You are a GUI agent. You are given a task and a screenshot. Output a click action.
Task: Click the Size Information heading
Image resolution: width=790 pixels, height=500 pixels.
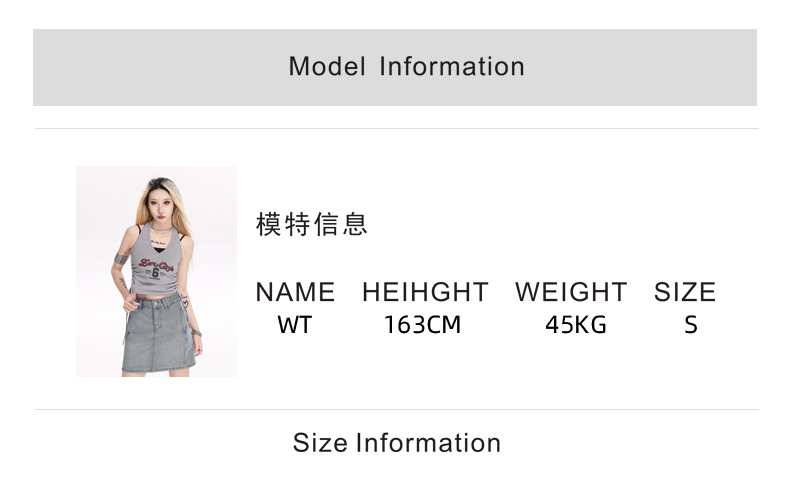tap(397, 443)
